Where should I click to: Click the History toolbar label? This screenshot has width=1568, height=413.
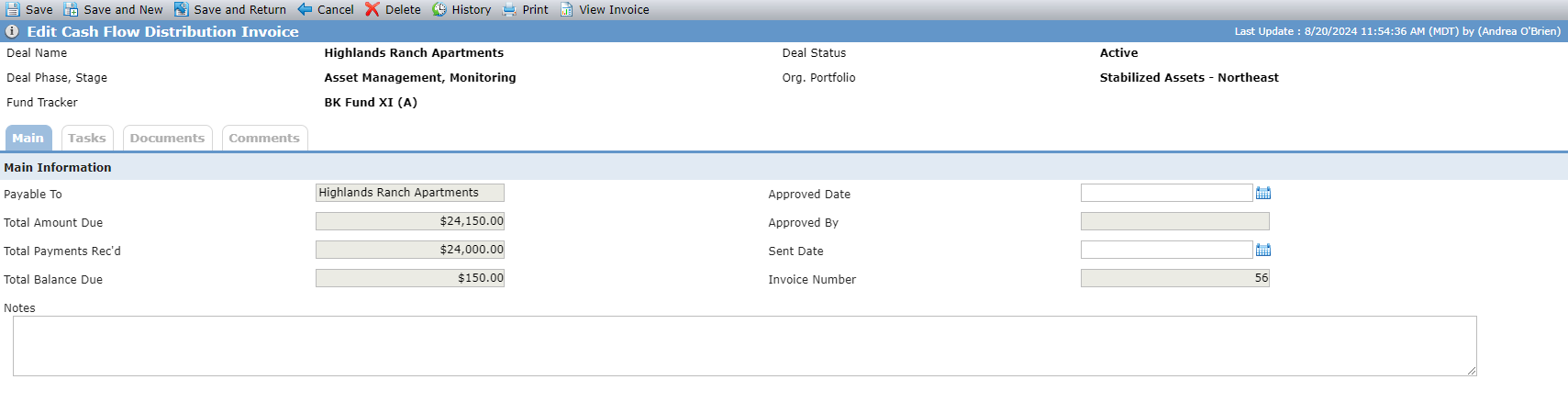[472, 9]
